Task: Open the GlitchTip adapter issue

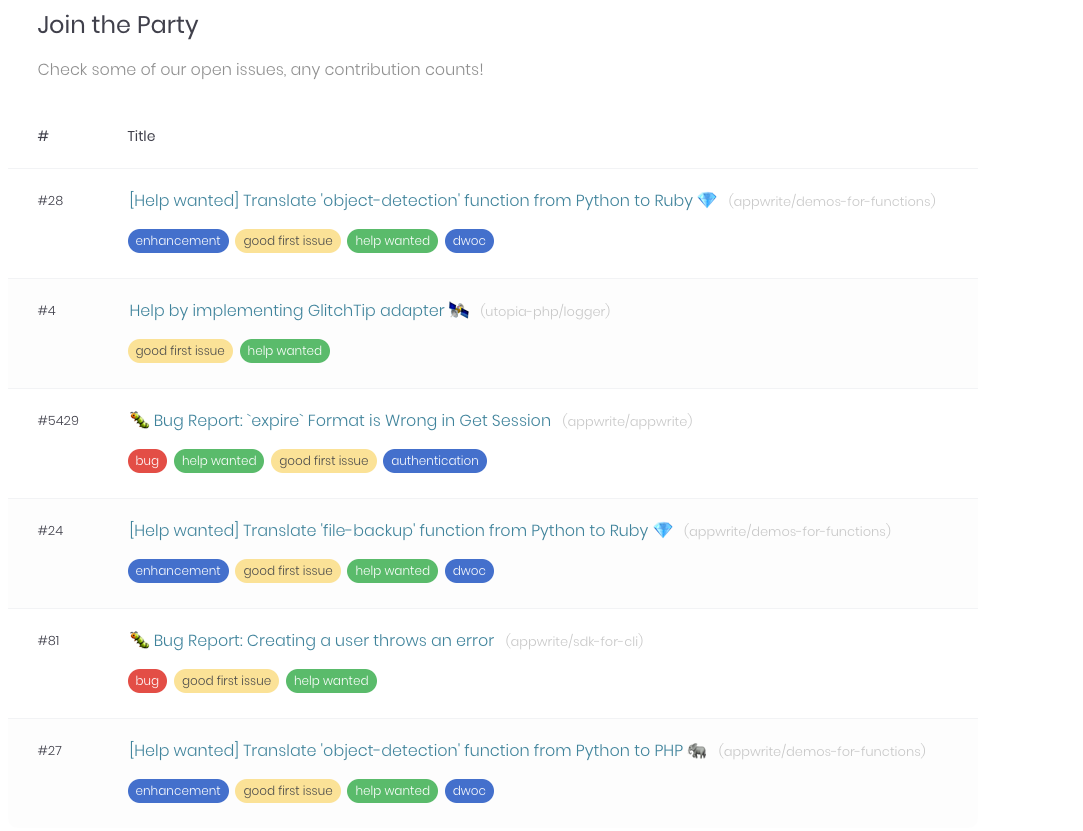Action: click(x=285, y=310)
